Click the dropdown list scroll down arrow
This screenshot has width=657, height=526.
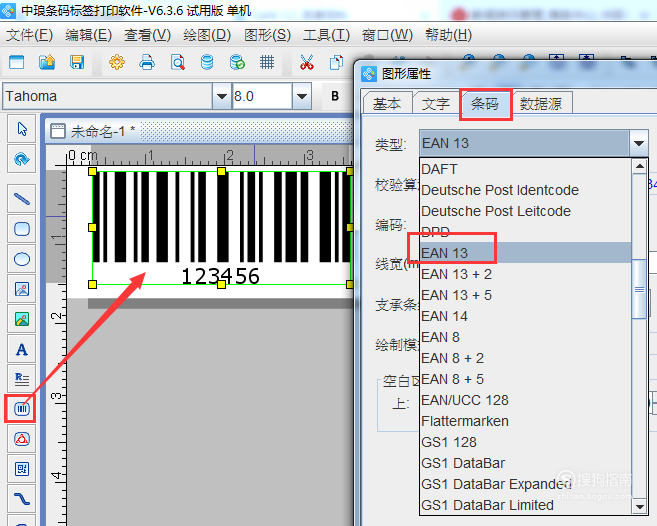pyautogui.click(x=639, y=506)
